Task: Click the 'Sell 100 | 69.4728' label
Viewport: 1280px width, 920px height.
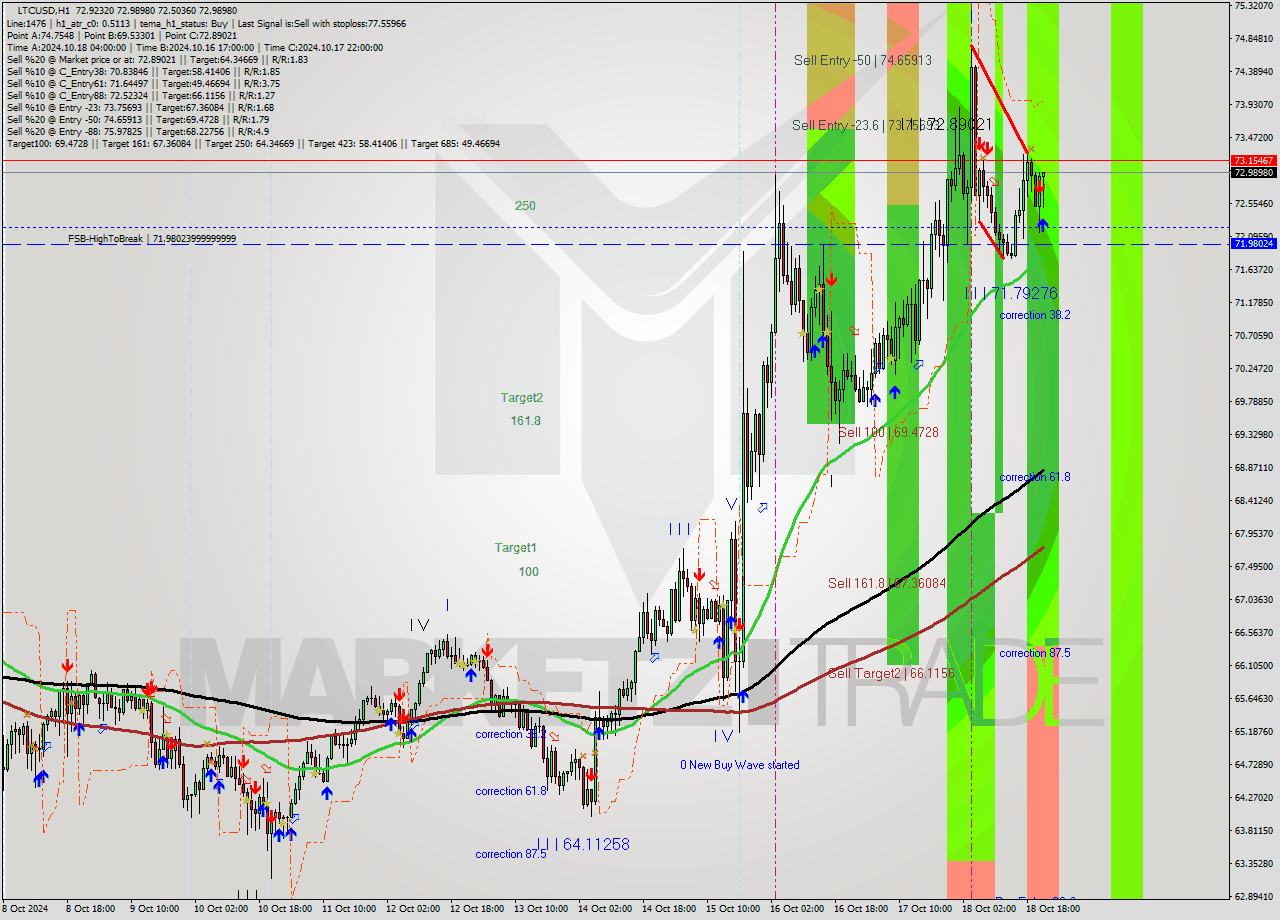Action: 888,432
